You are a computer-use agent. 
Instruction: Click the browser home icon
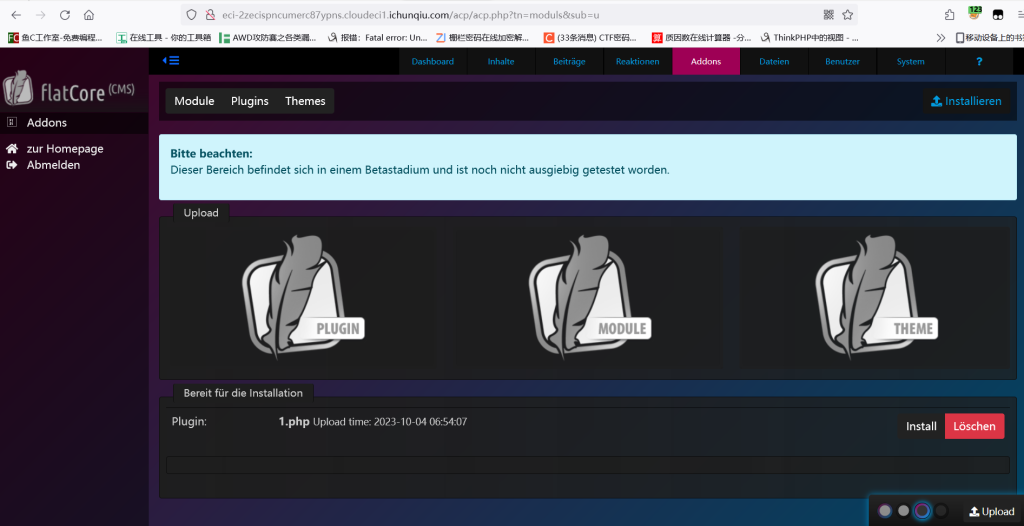[89, 15]
